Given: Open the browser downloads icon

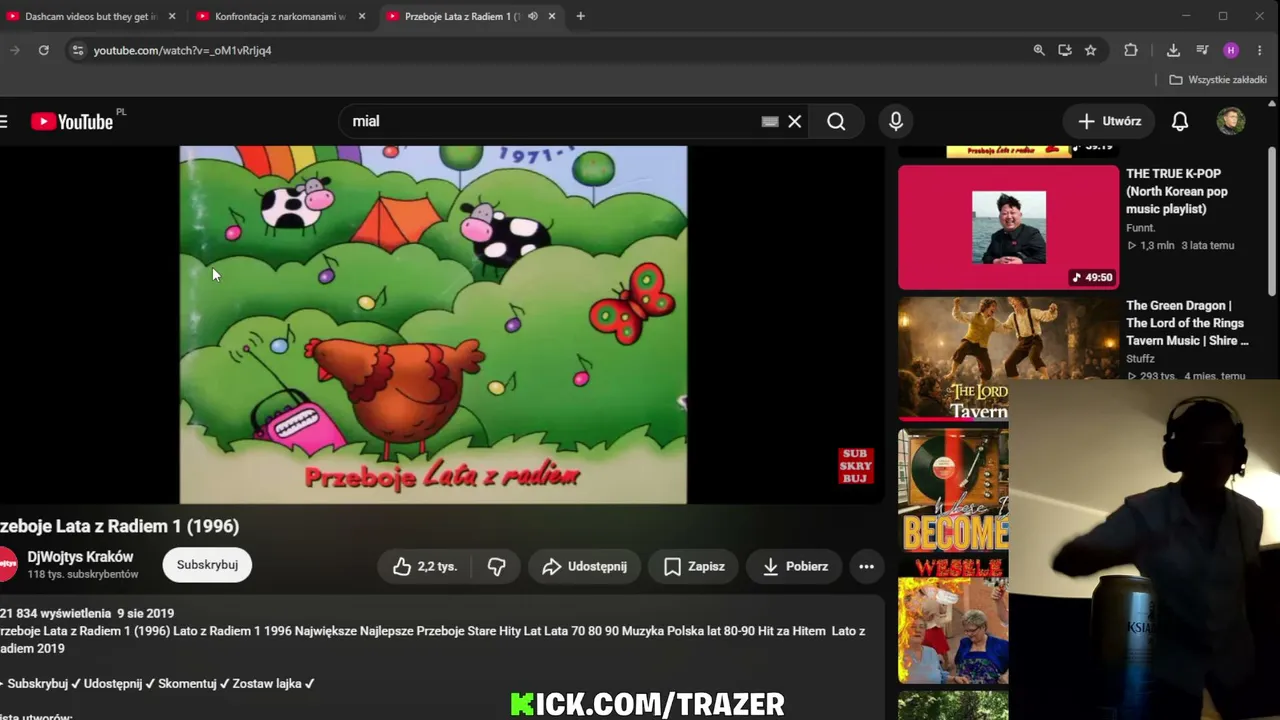Looking at the screenshot, I should (1174, 50).
